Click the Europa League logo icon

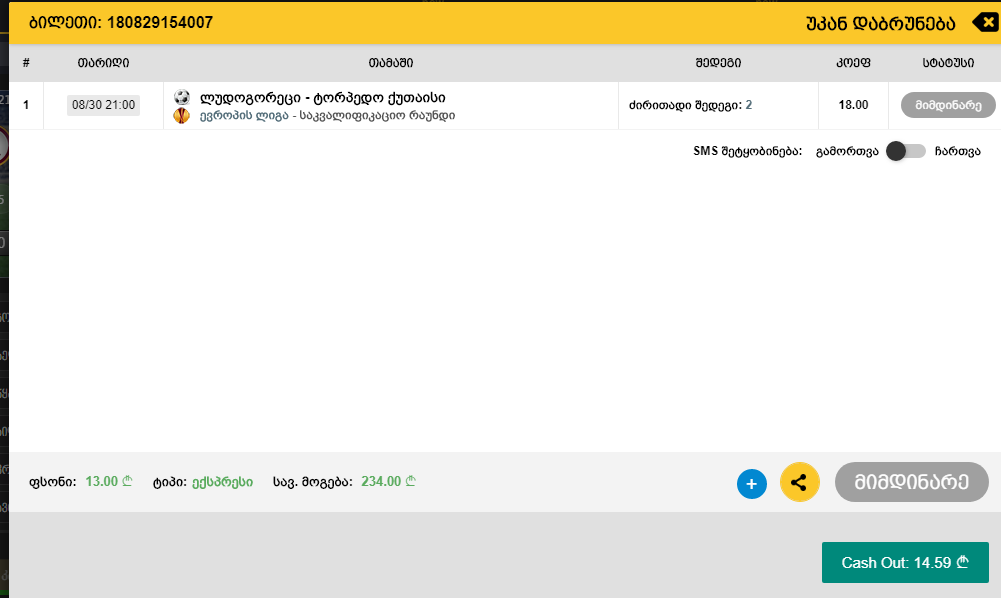tap(182, 116)
